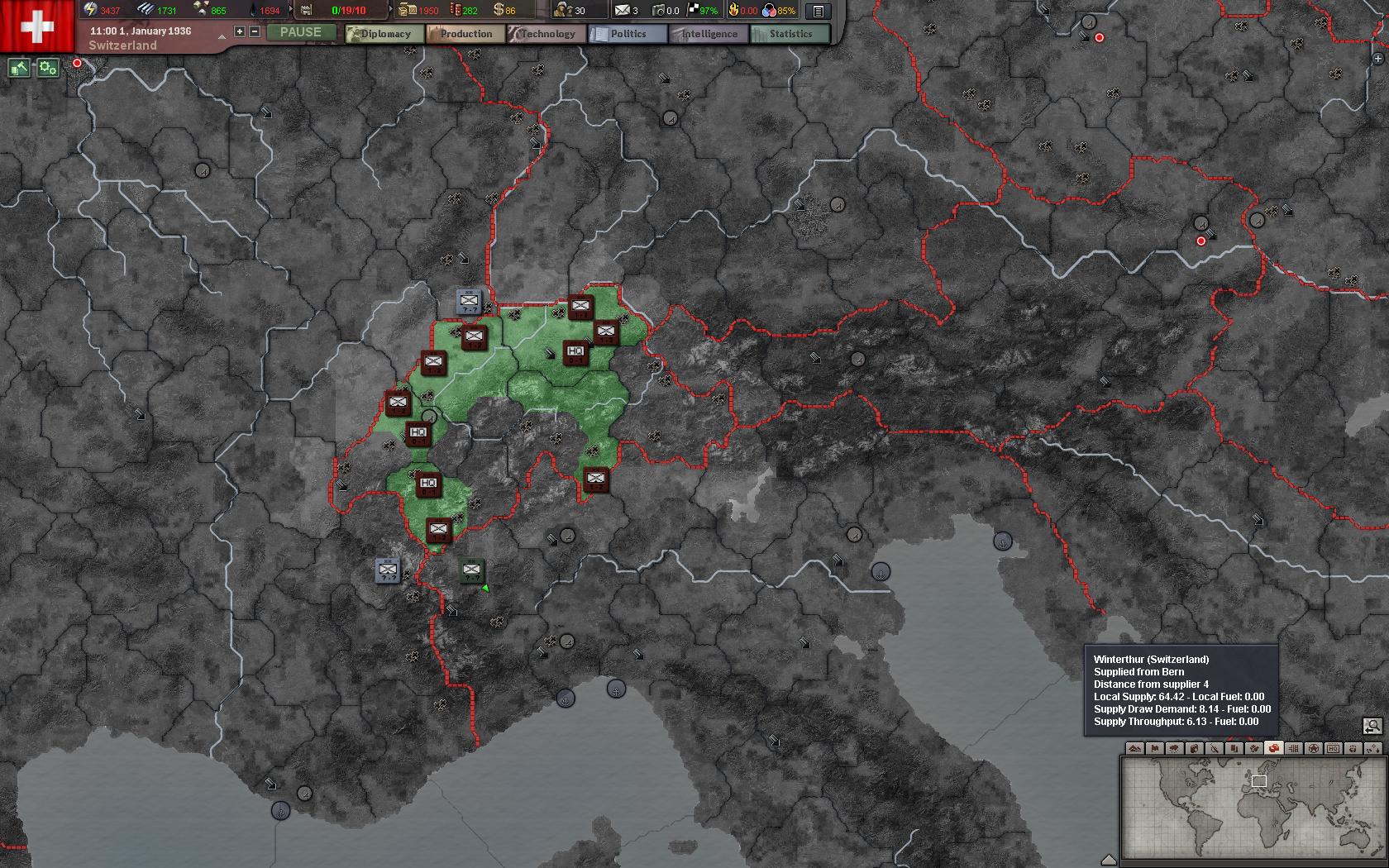Image resolution: width=1389 pixels, height=868 pixels.
Task: Select the HQ theatre map mode
Action: [x=1334, y=748]
